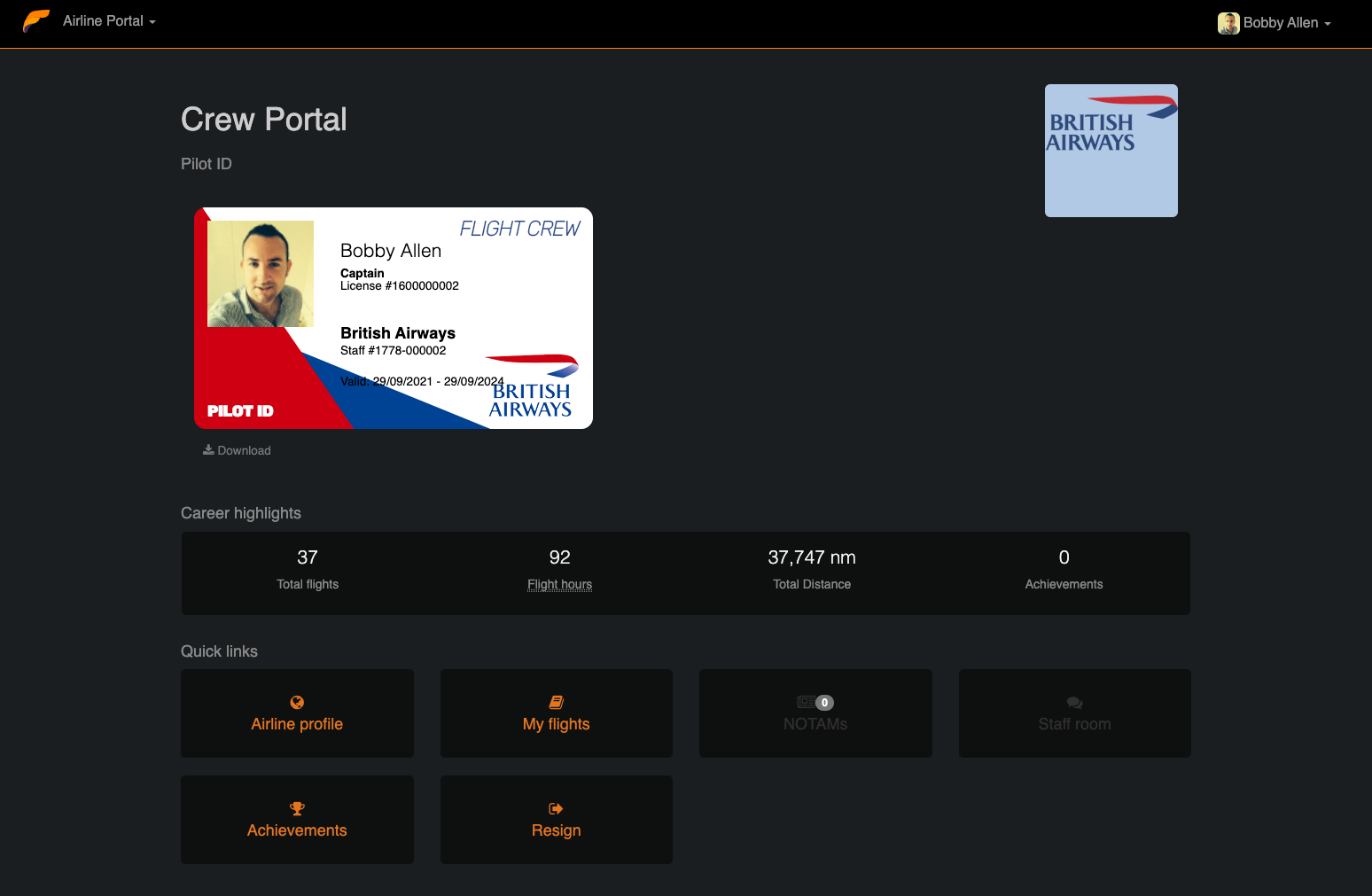Click the user avatar in top bar

(1228, 23)
